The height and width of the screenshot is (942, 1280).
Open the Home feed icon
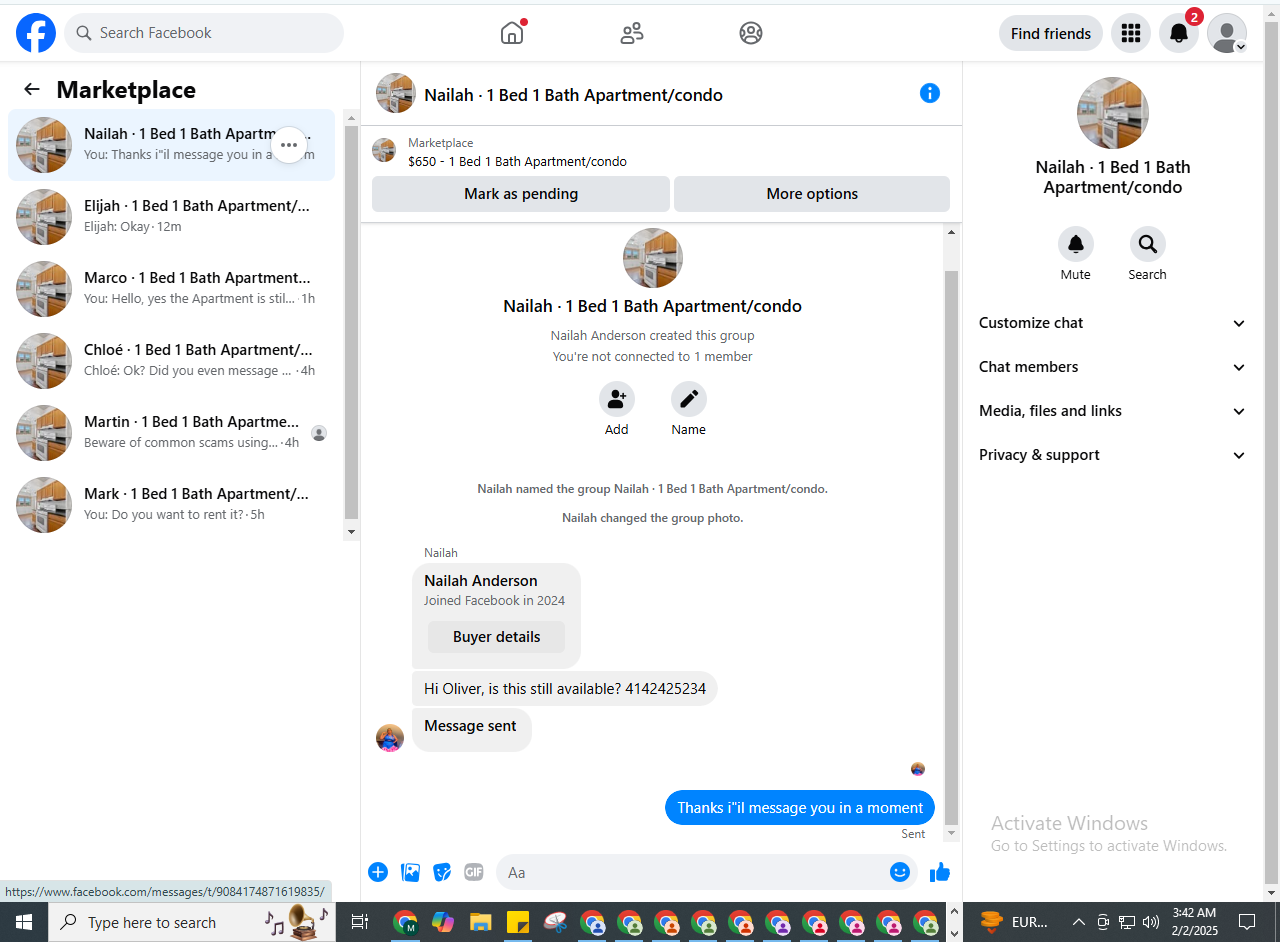[x=512, y=33]
